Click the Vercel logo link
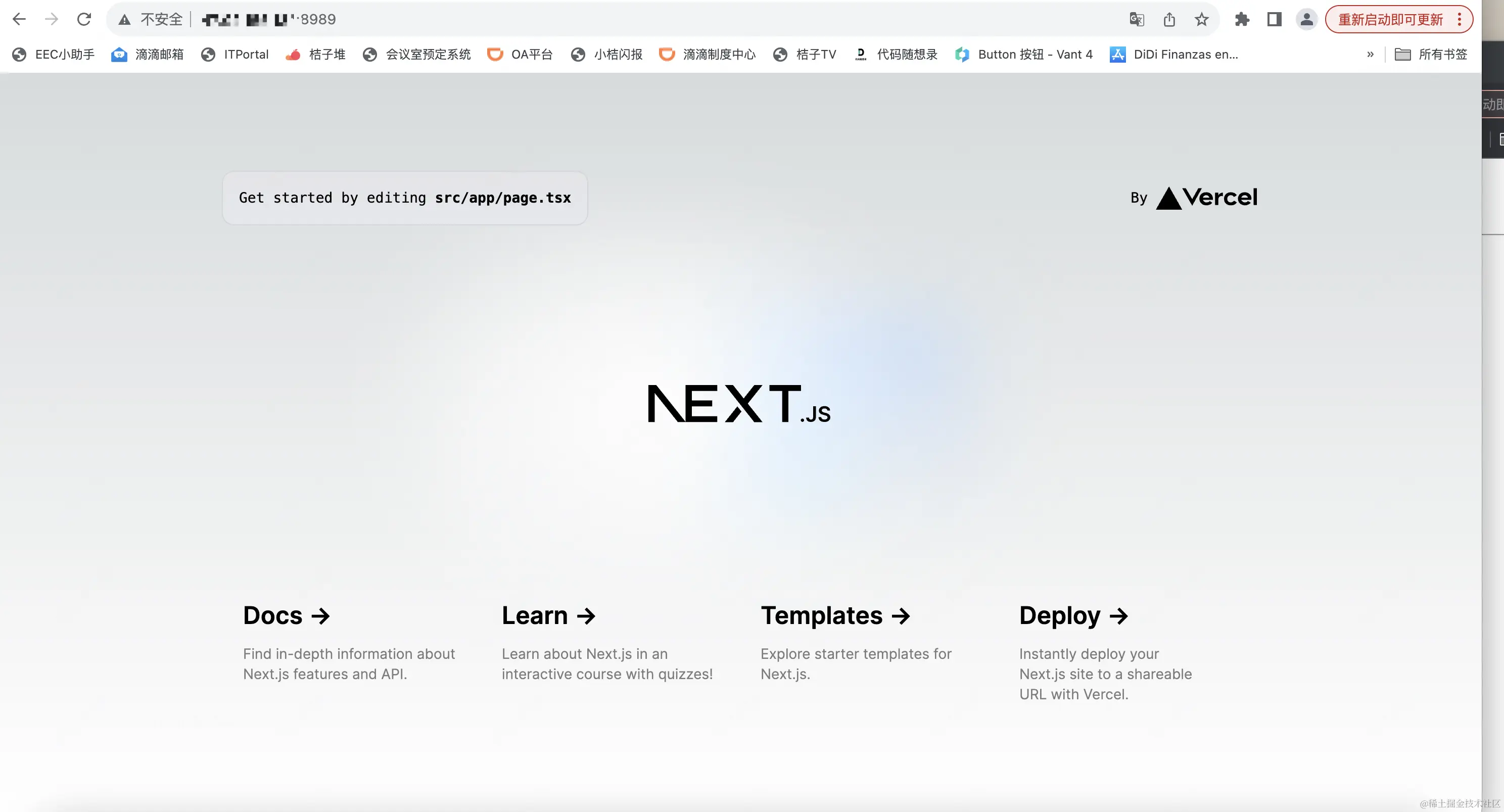The width and height of the screenshot is (1504, 812). coord(1206,198)
